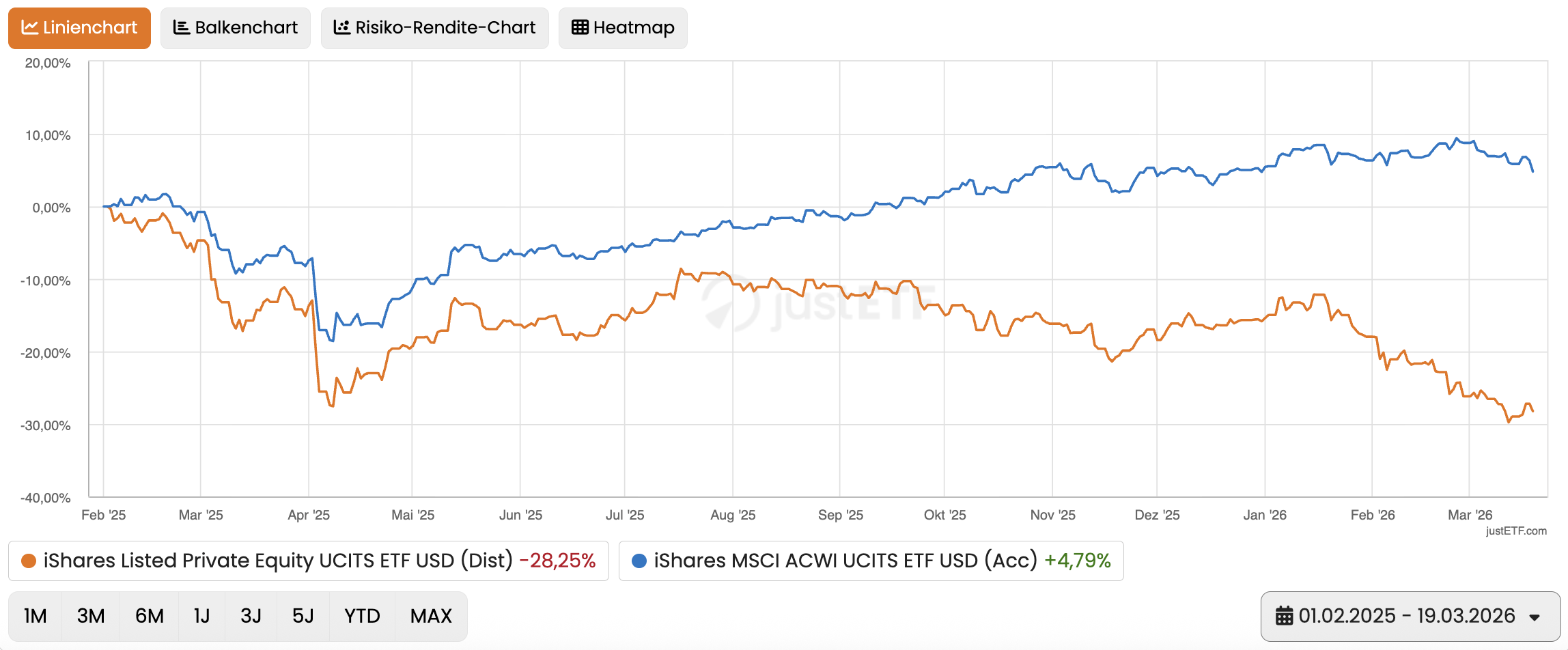Viewport: 1568px width, 650px height.
Task: Select the 1J period option
Action: pos(202,615)
